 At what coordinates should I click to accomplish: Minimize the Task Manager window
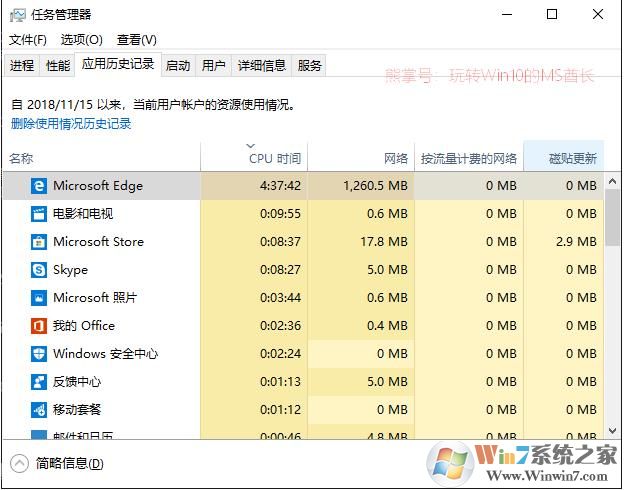coord(507,15)
